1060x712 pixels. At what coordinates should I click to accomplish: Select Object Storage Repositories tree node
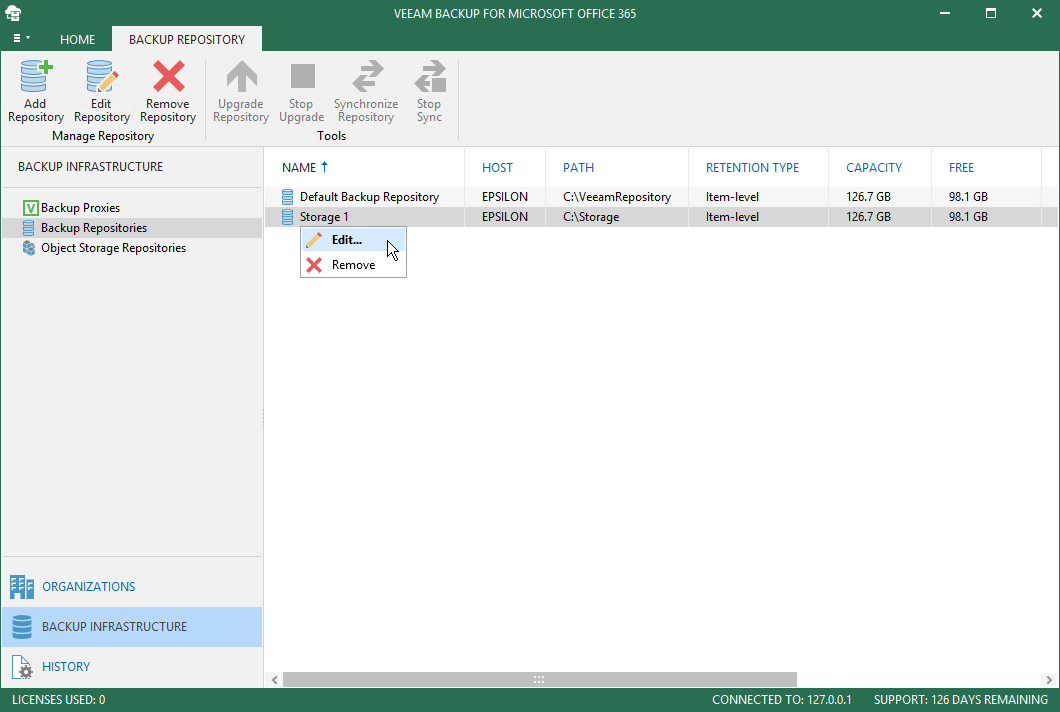[114, 247]
